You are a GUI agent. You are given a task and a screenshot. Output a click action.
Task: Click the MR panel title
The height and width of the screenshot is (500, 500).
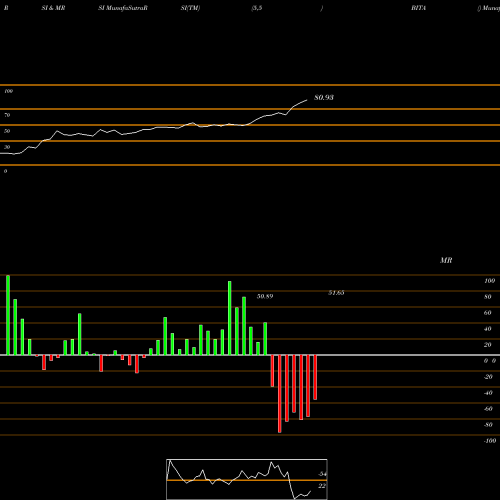coord(446,260)
